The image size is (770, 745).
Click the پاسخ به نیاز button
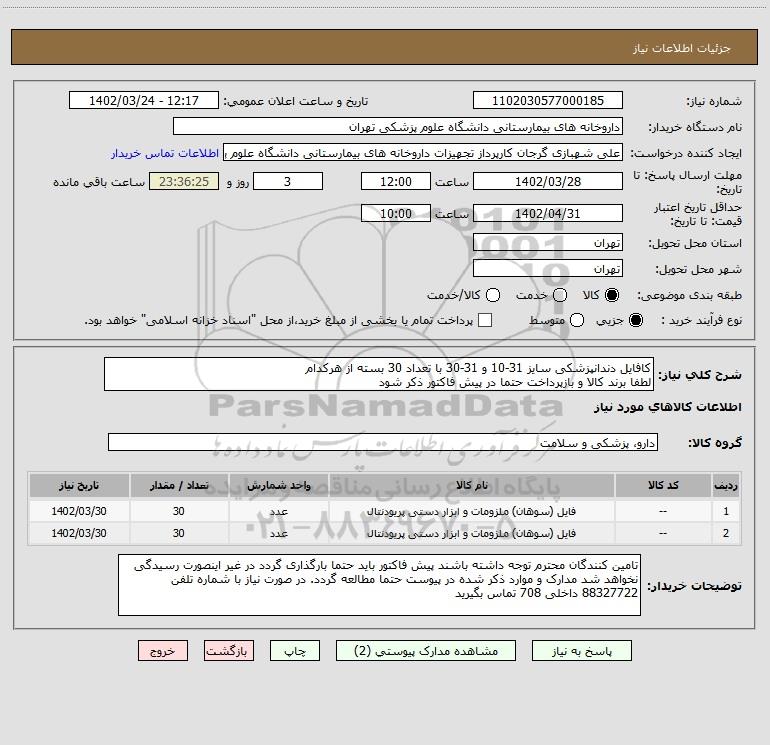tap(581, 651)
